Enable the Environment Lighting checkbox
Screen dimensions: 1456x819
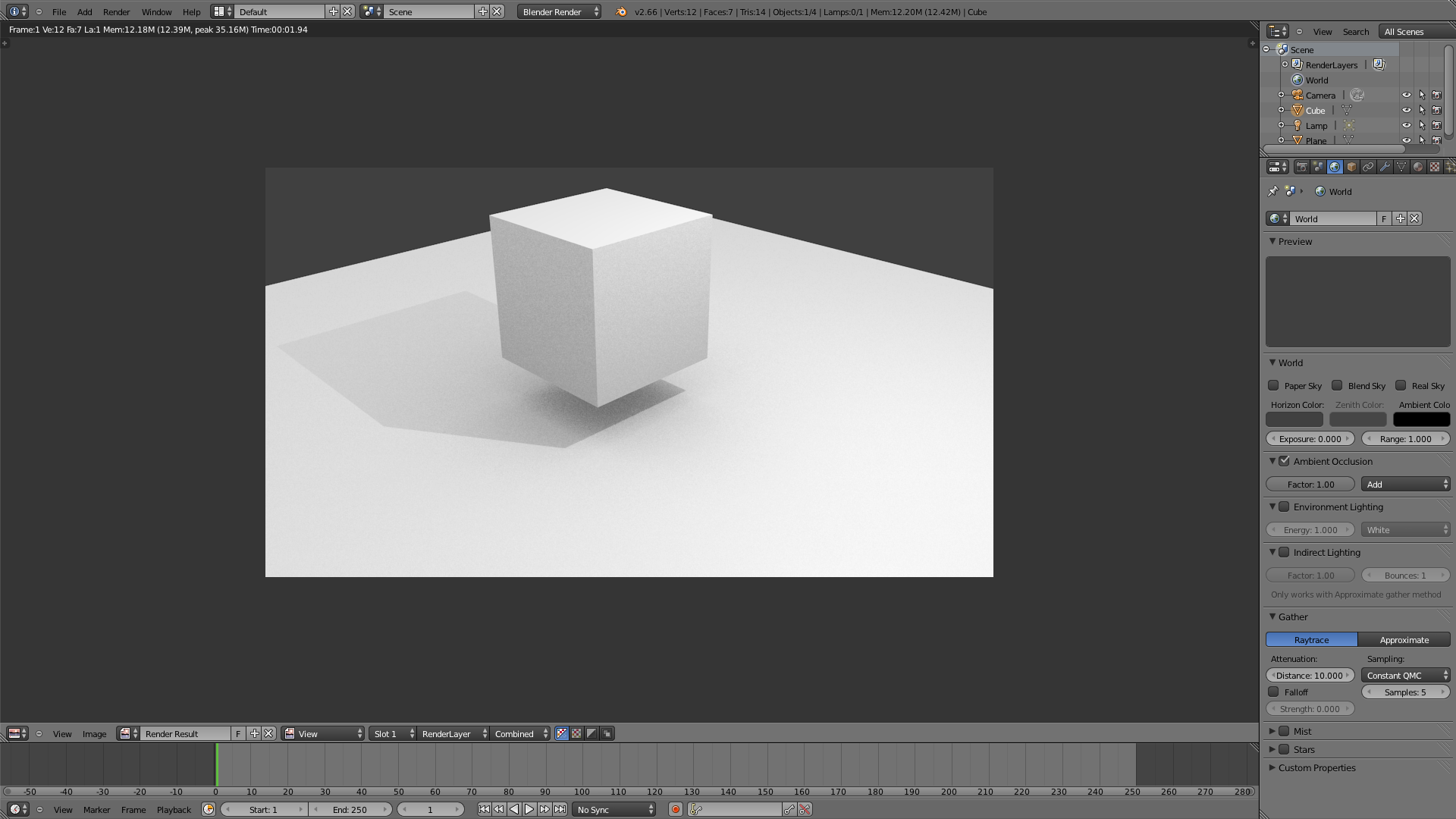click(x=1285, y=507)
